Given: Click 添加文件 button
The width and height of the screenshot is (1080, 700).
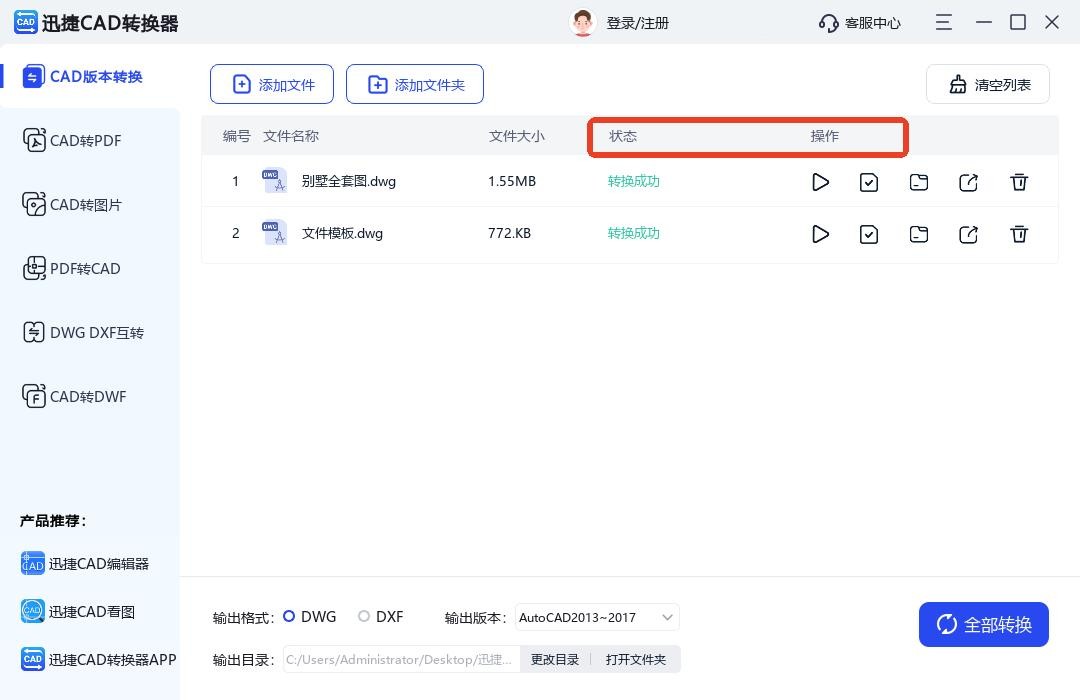Looking at the screenshot, I should tap(273, 85).
